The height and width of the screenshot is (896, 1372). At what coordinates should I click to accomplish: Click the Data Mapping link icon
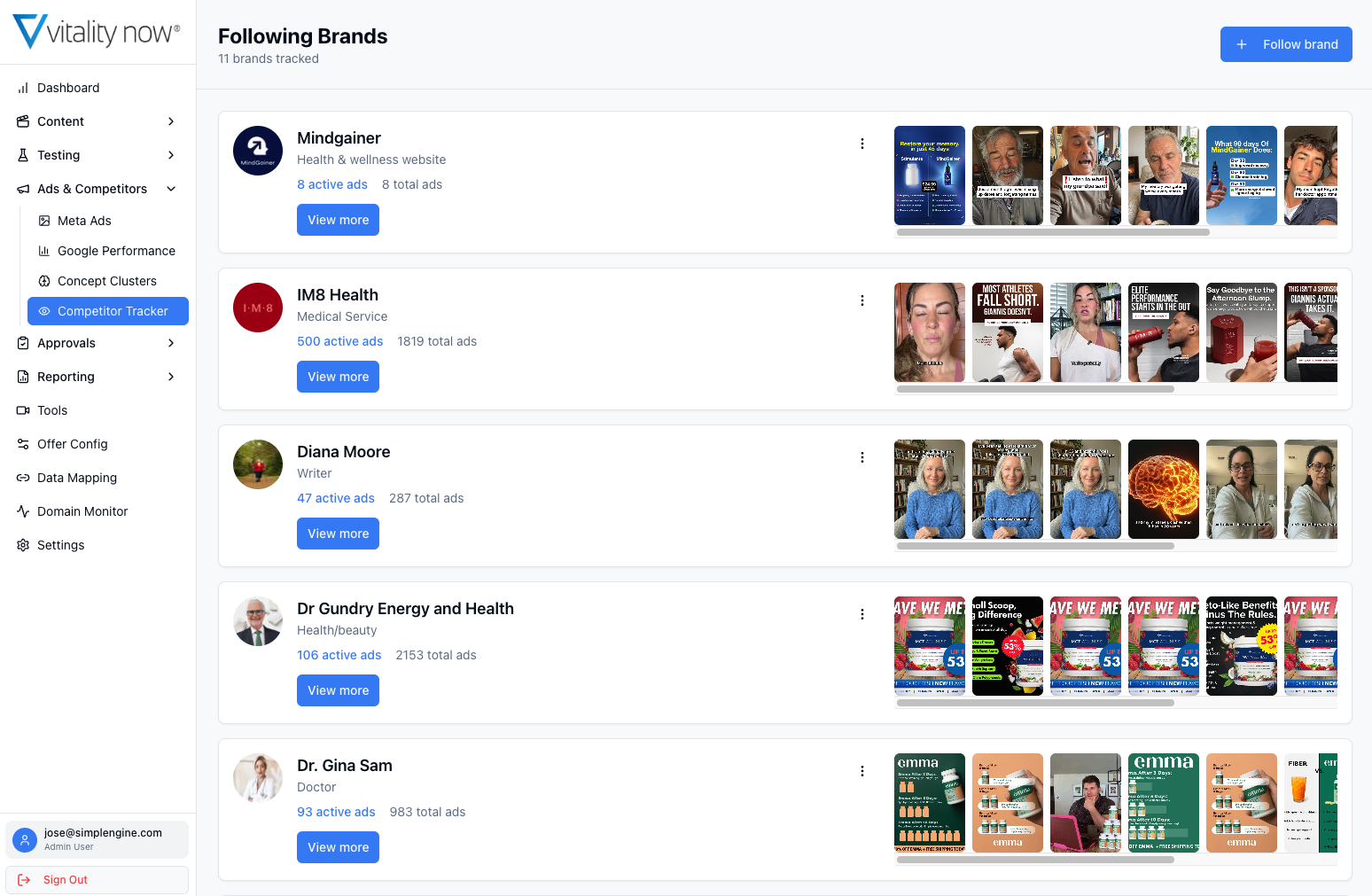23,478
